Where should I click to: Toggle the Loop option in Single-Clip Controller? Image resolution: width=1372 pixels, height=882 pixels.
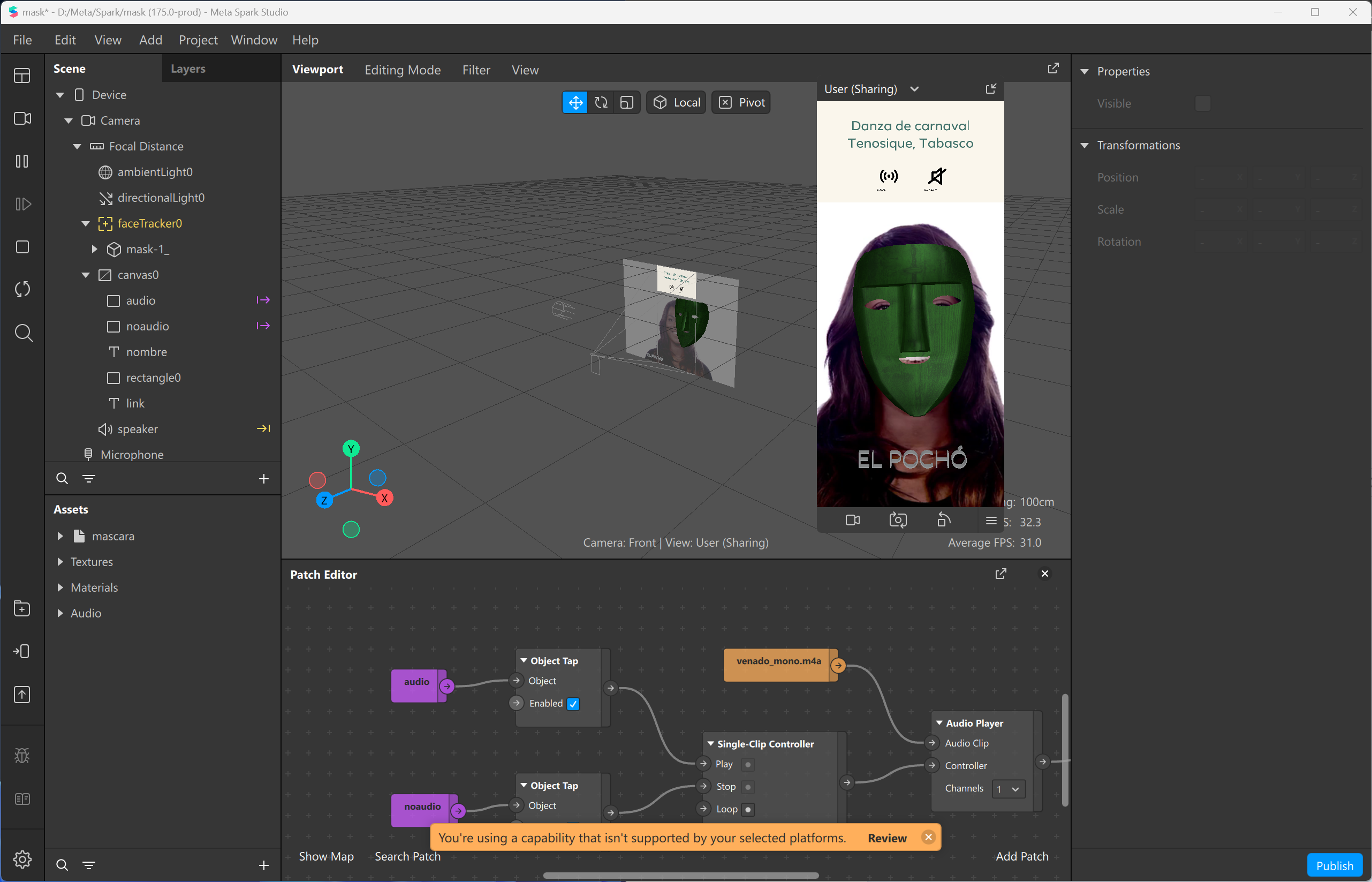click(x=747, y=809)
